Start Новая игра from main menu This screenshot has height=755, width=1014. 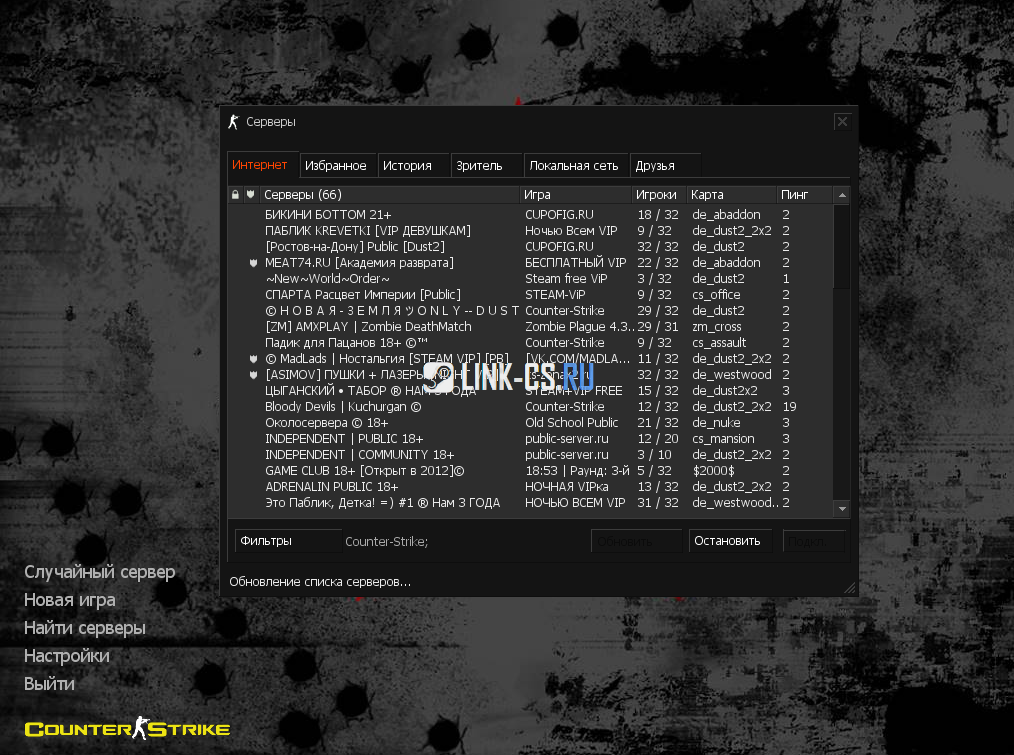[x=70, y=600]
